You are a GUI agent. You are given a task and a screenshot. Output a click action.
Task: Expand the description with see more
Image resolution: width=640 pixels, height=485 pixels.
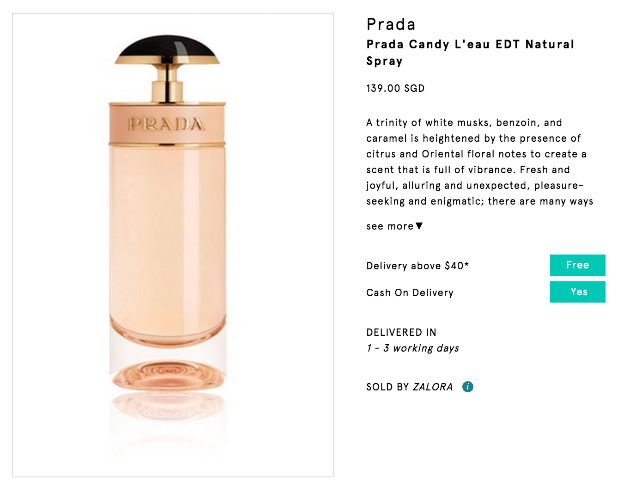(x=390, y=226)
